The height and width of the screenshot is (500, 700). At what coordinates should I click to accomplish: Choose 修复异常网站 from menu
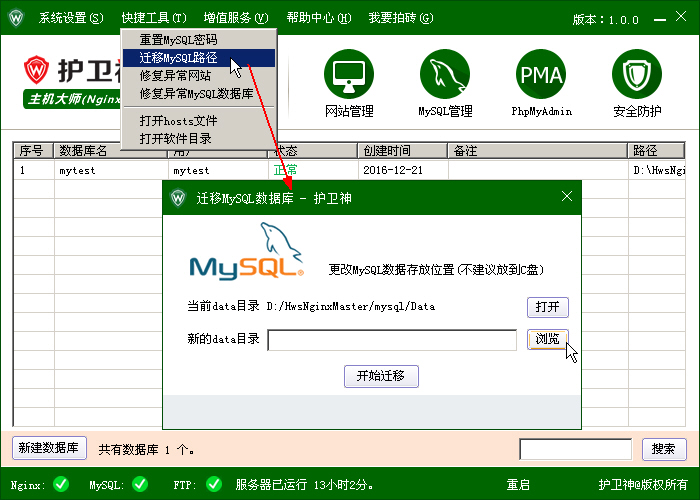click(199, 75)
